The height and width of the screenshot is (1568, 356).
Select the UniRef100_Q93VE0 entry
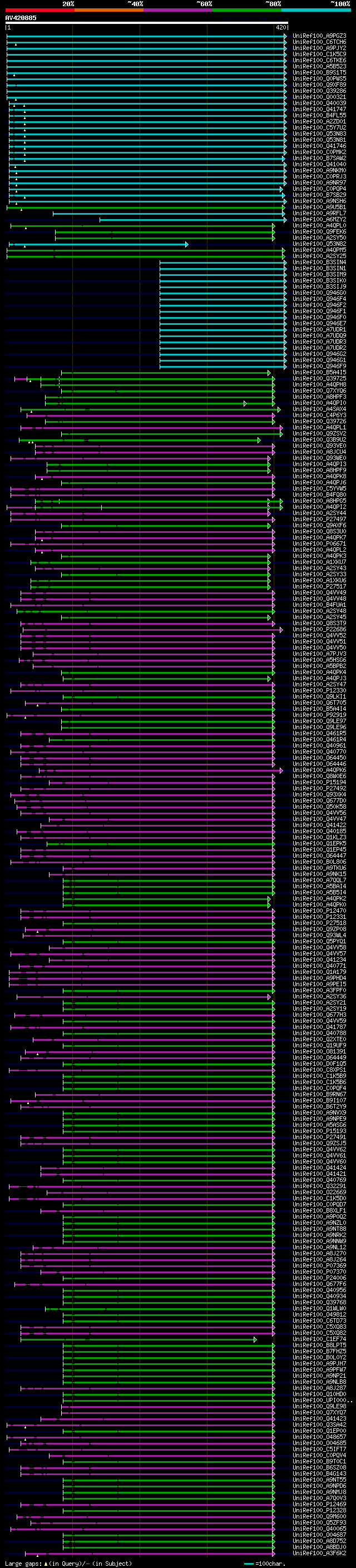pyautogui.click(x=319, y=446)
